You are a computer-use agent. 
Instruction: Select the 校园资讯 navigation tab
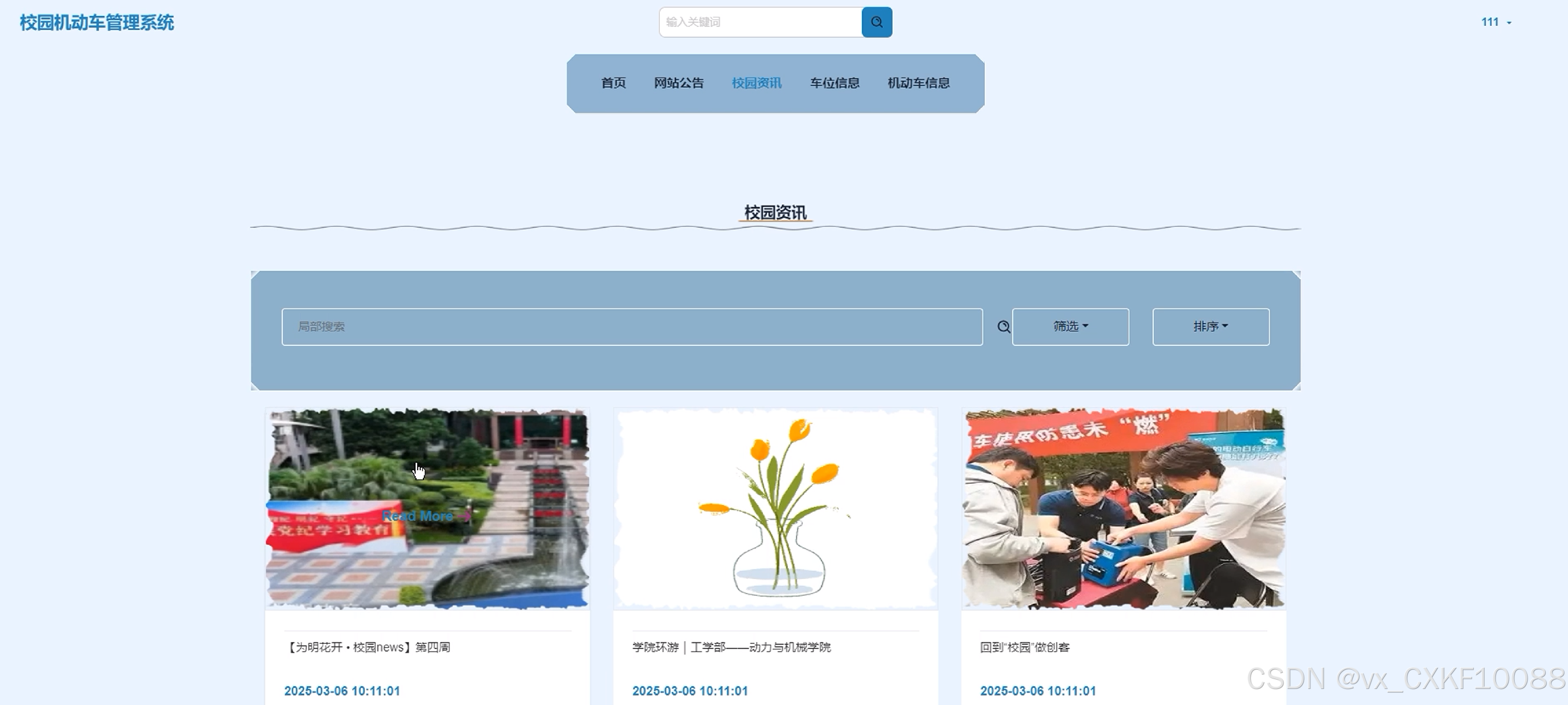click(x=757, y=83)
